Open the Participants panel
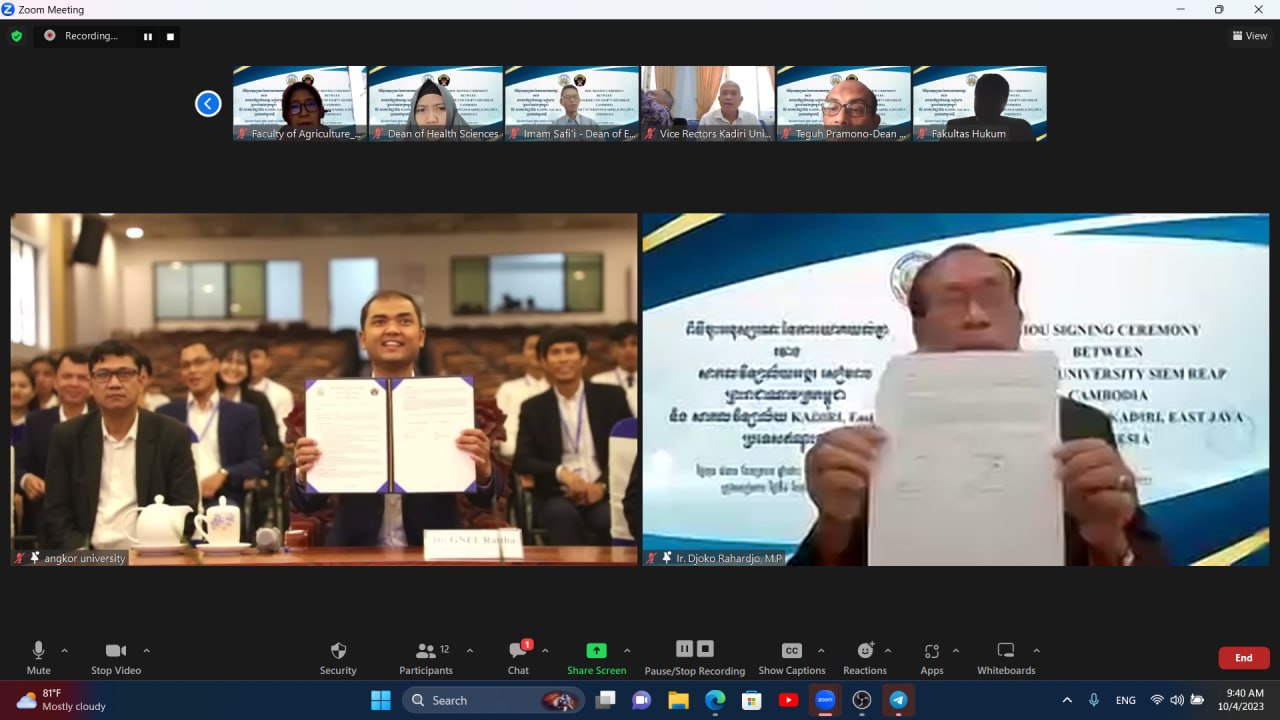Screen dimensions: 1280x720 (x=426, y=651)
